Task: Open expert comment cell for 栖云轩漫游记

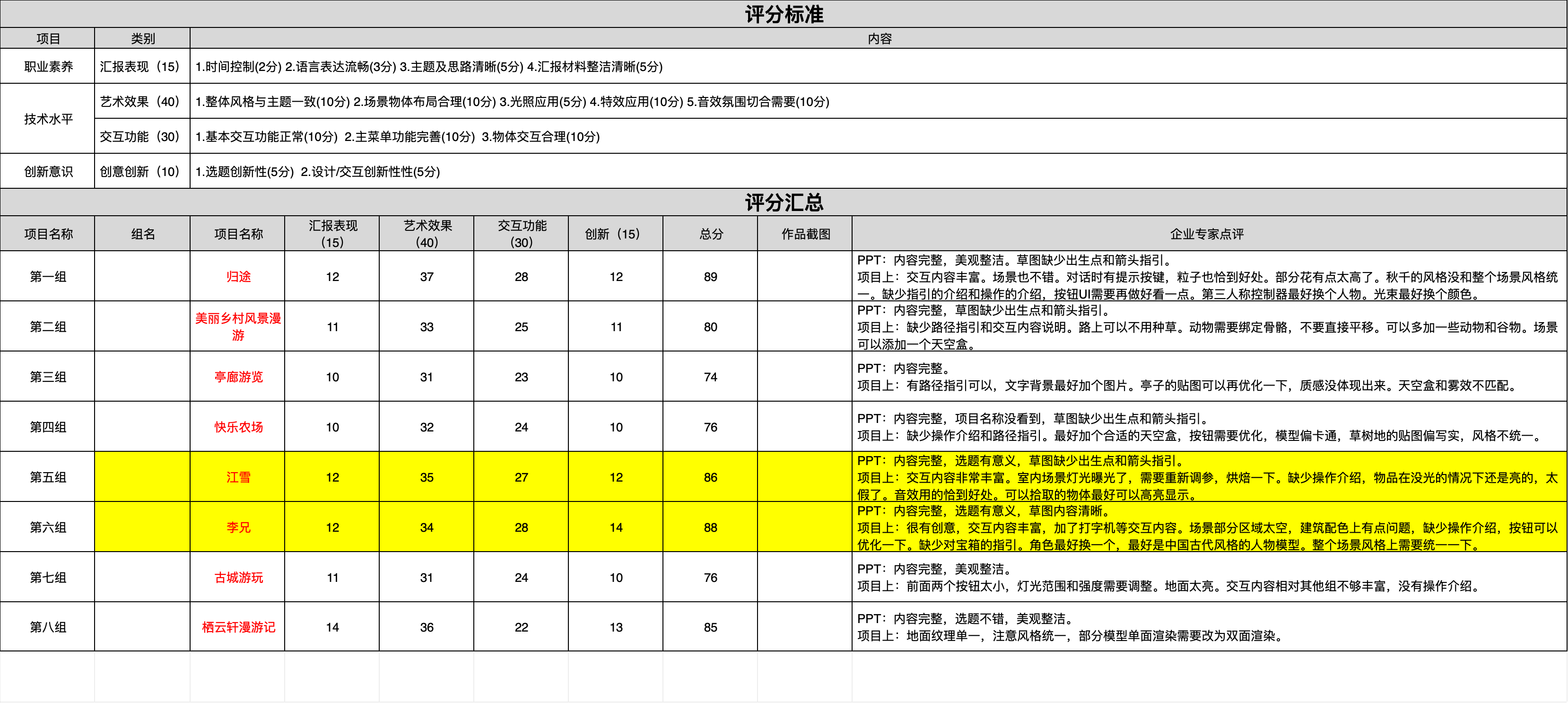Action: click(1210, 627)
